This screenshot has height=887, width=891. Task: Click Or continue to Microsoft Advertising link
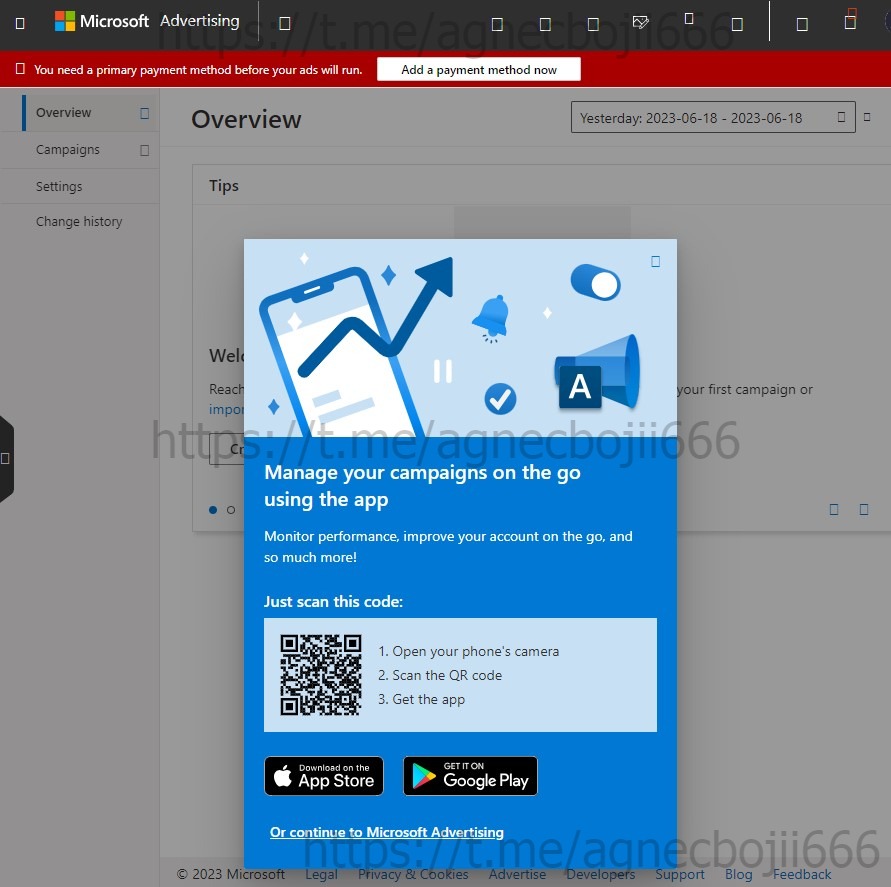pos(386,832)
